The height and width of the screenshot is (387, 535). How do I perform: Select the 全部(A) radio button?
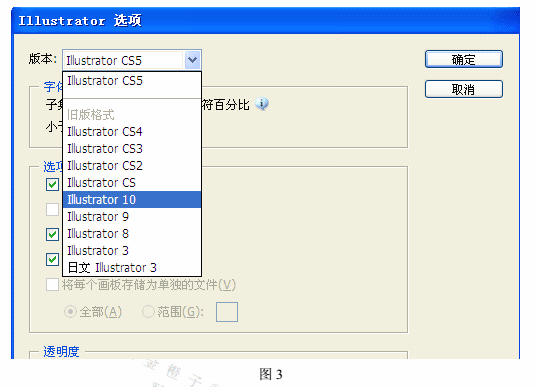click(70, 312)
